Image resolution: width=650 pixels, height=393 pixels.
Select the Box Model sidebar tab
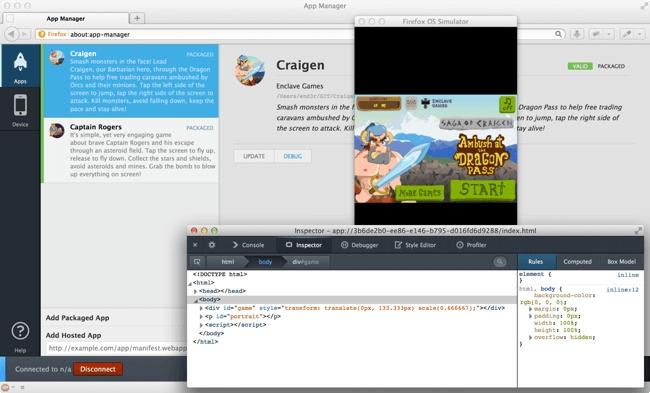[x=621, y=262]
